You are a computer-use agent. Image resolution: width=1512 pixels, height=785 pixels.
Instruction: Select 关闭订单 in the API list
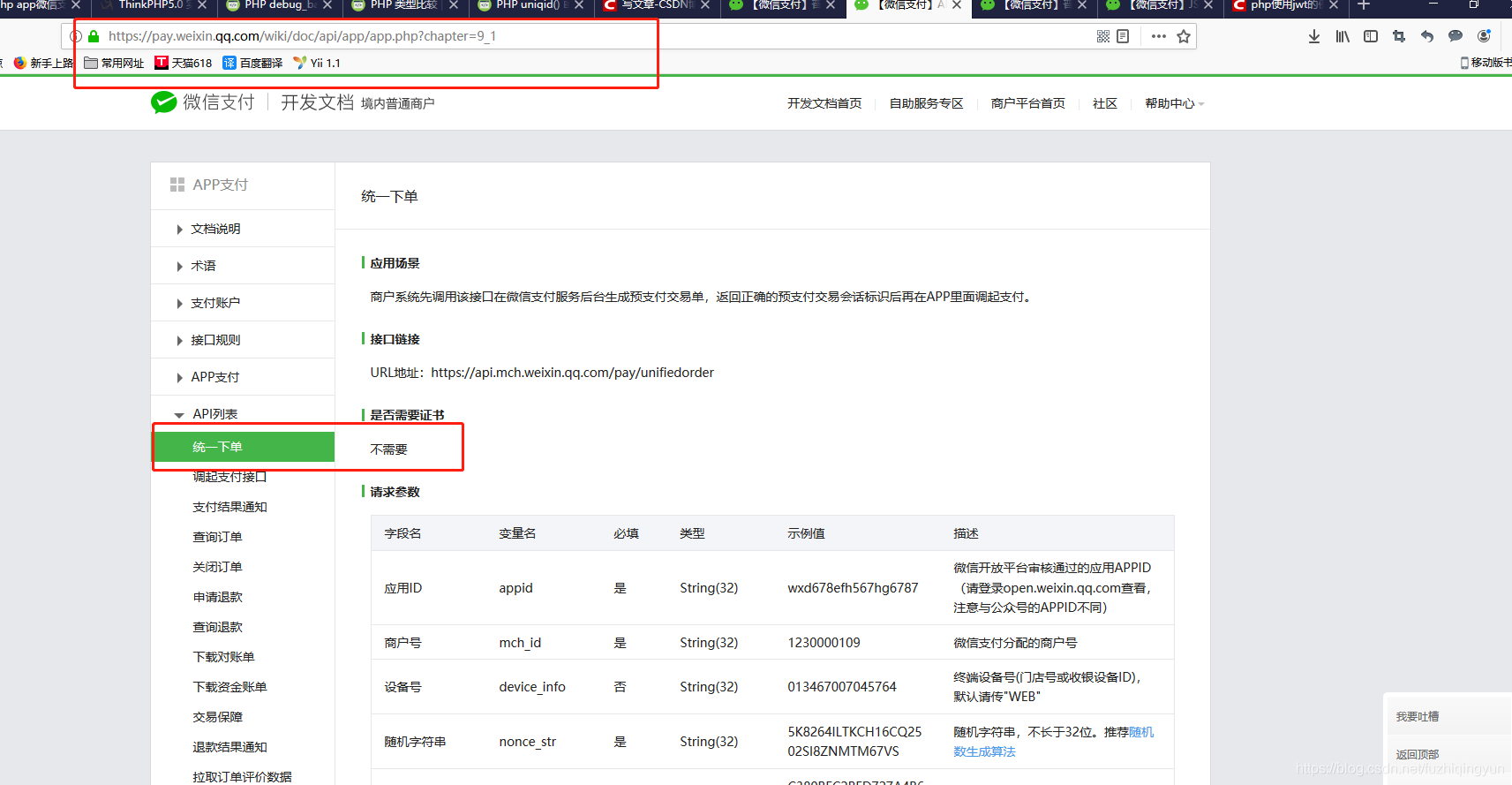[217, 567]
